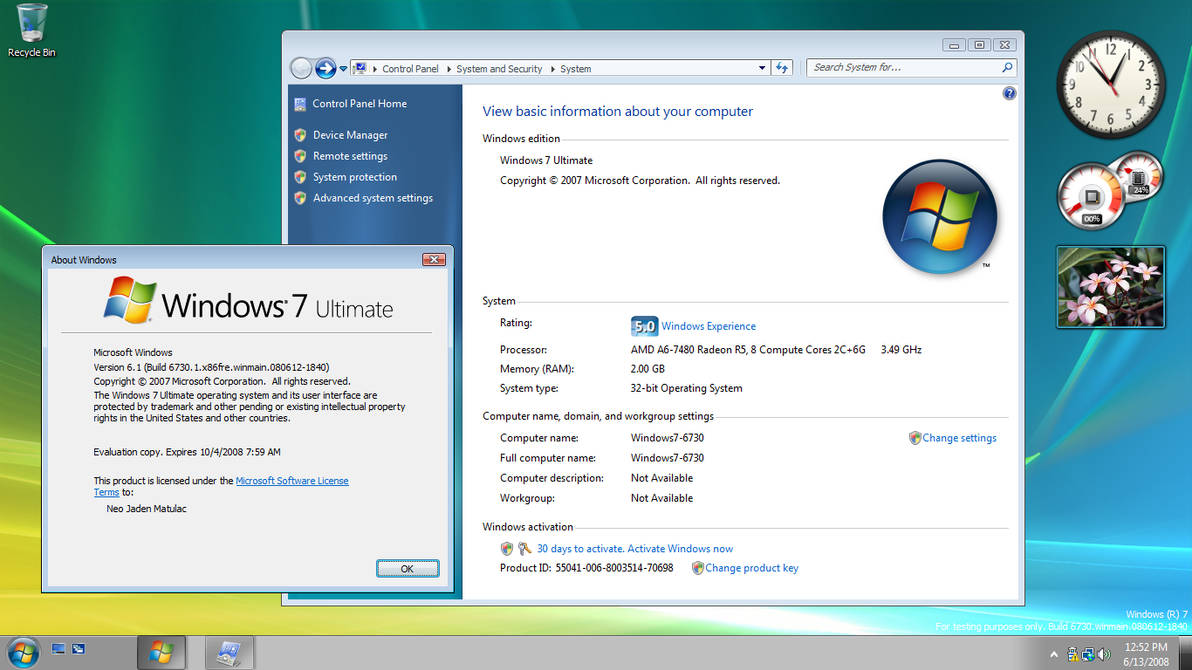Screen dimensions: 1192x670
Task: Open System protection from sidebar
Action: [x=354, y=176]
